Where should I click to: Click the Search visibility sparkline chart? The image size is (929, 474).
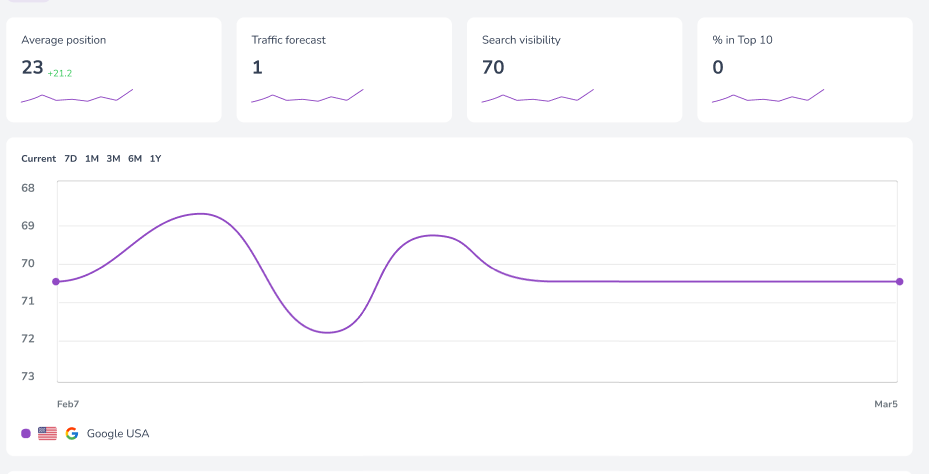click(x=538, y=97)
